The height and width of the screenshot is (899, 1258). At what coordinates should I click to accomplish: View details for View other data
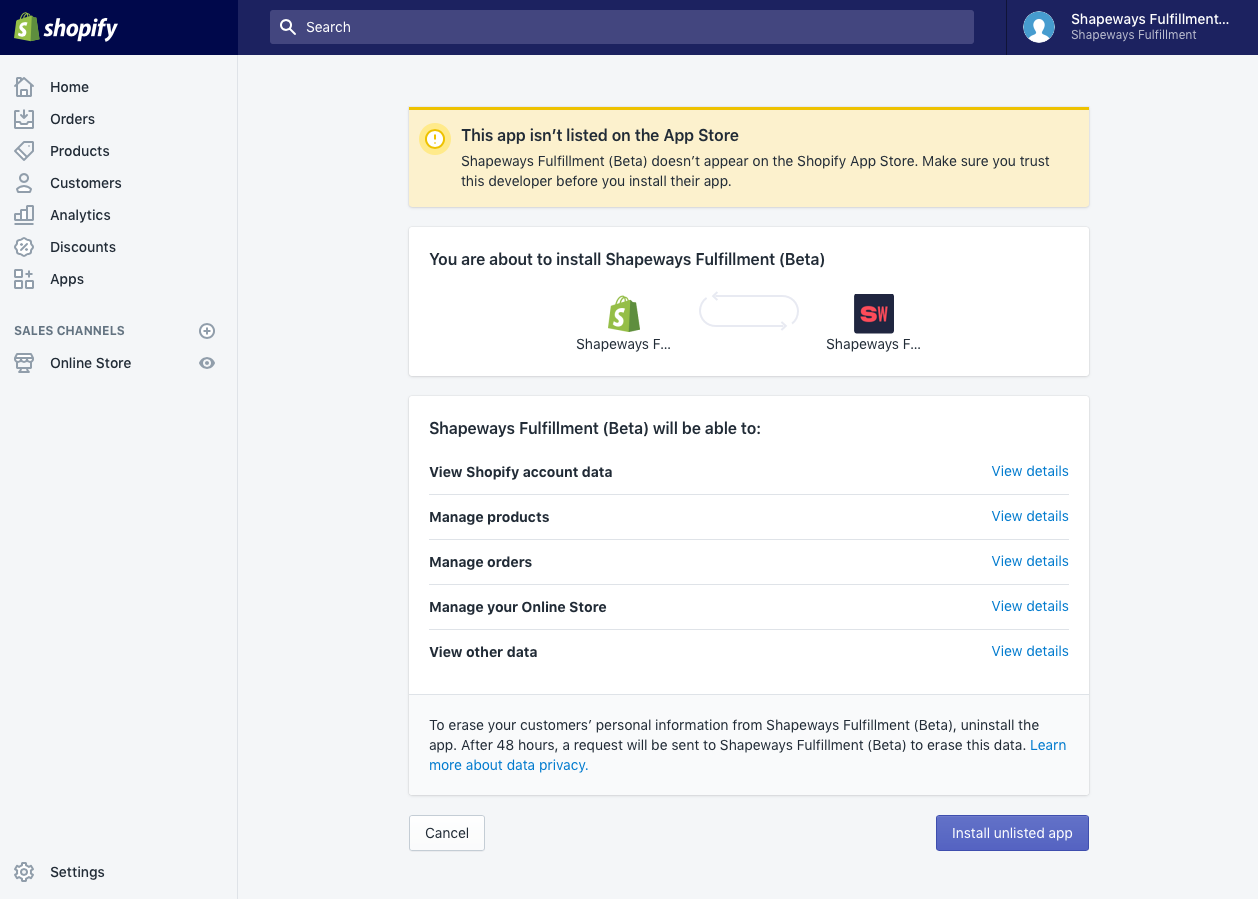[1030, 651]
